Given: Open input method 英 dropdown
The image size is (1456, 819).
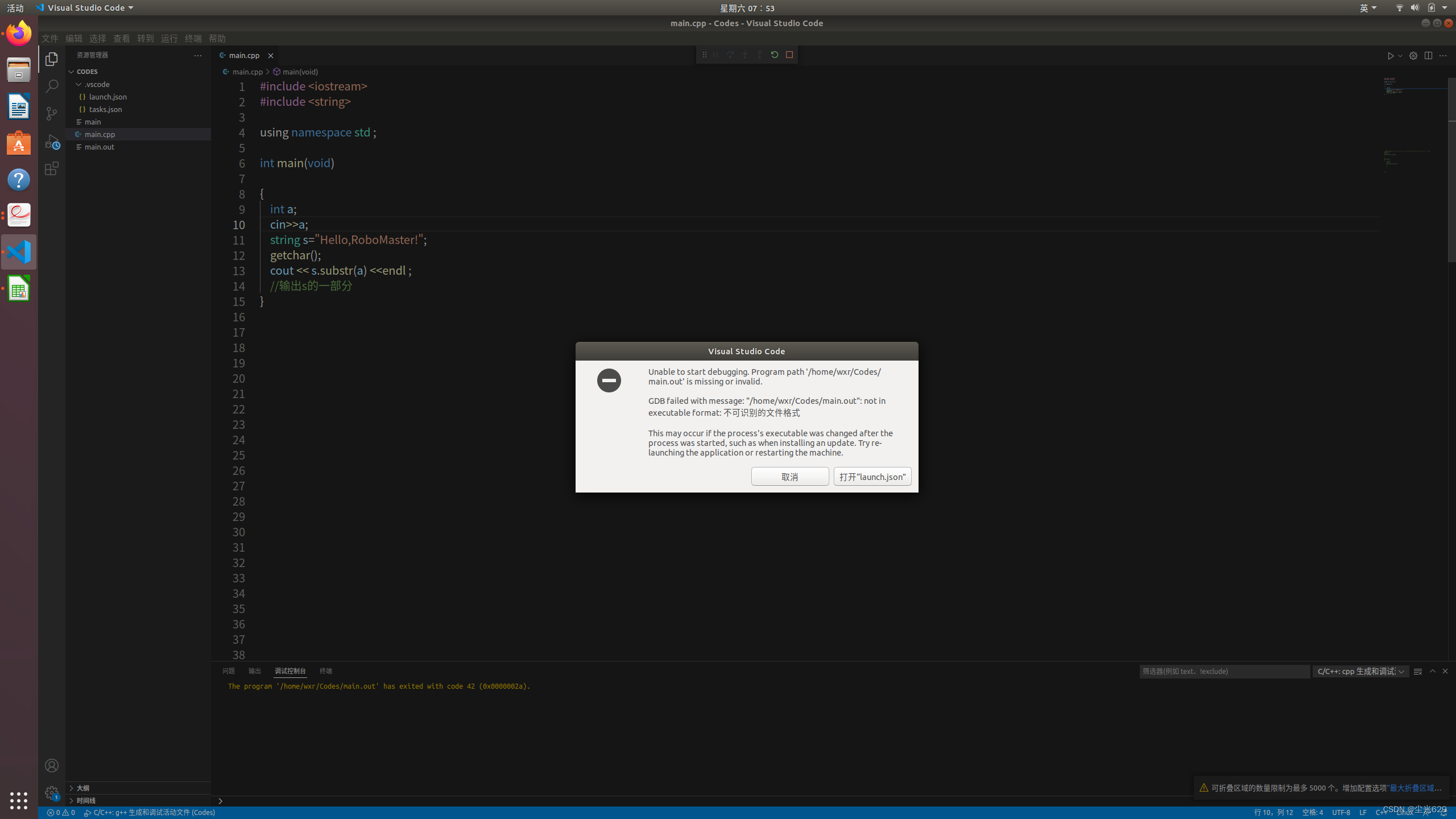Looking at the screenshot, I should 1368,8.
